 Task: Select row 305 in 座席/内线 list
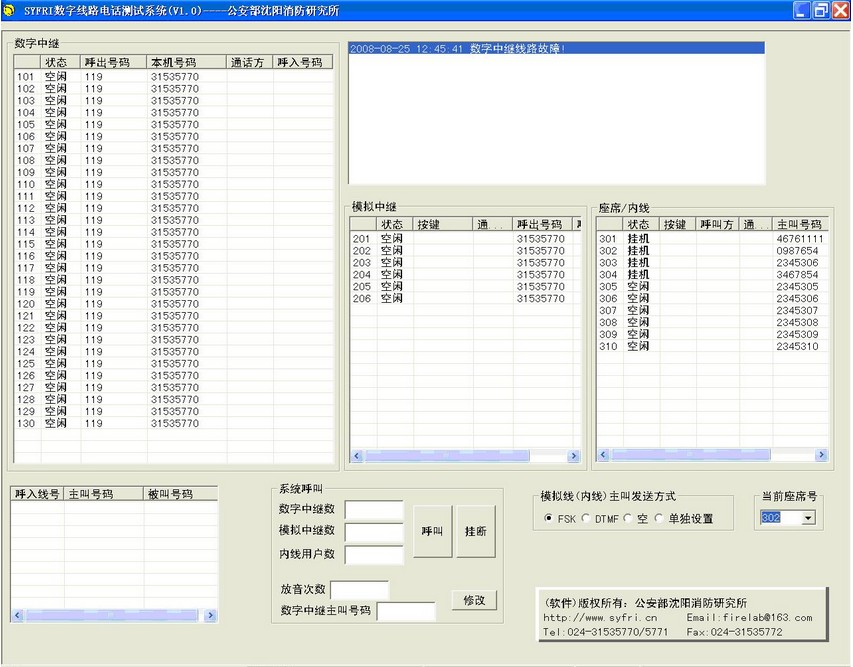(712, 287)
